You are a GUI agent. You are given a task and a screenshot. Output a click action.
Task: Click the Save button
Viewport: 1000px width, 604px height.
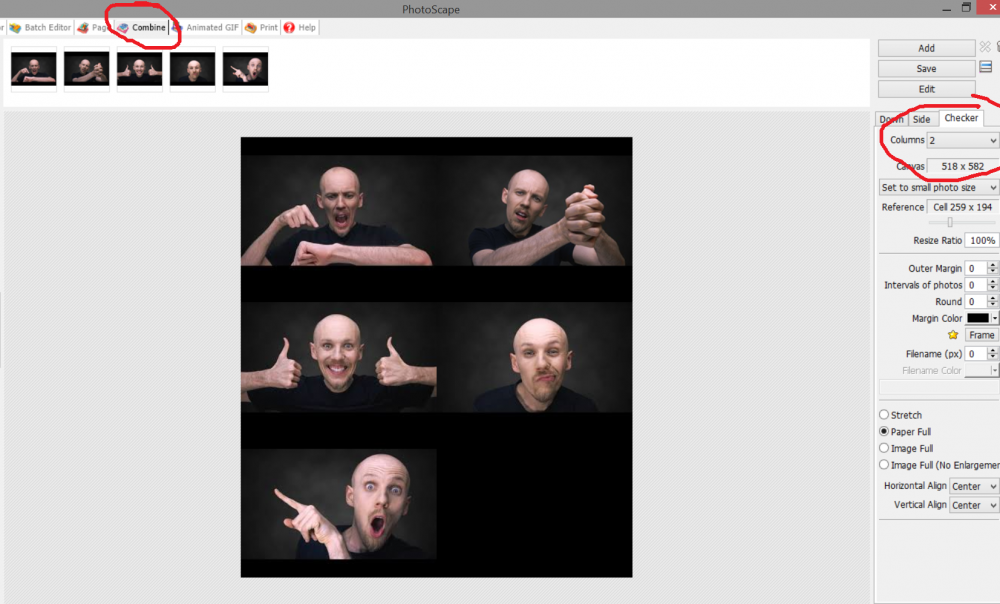click(x=926, y=69)
